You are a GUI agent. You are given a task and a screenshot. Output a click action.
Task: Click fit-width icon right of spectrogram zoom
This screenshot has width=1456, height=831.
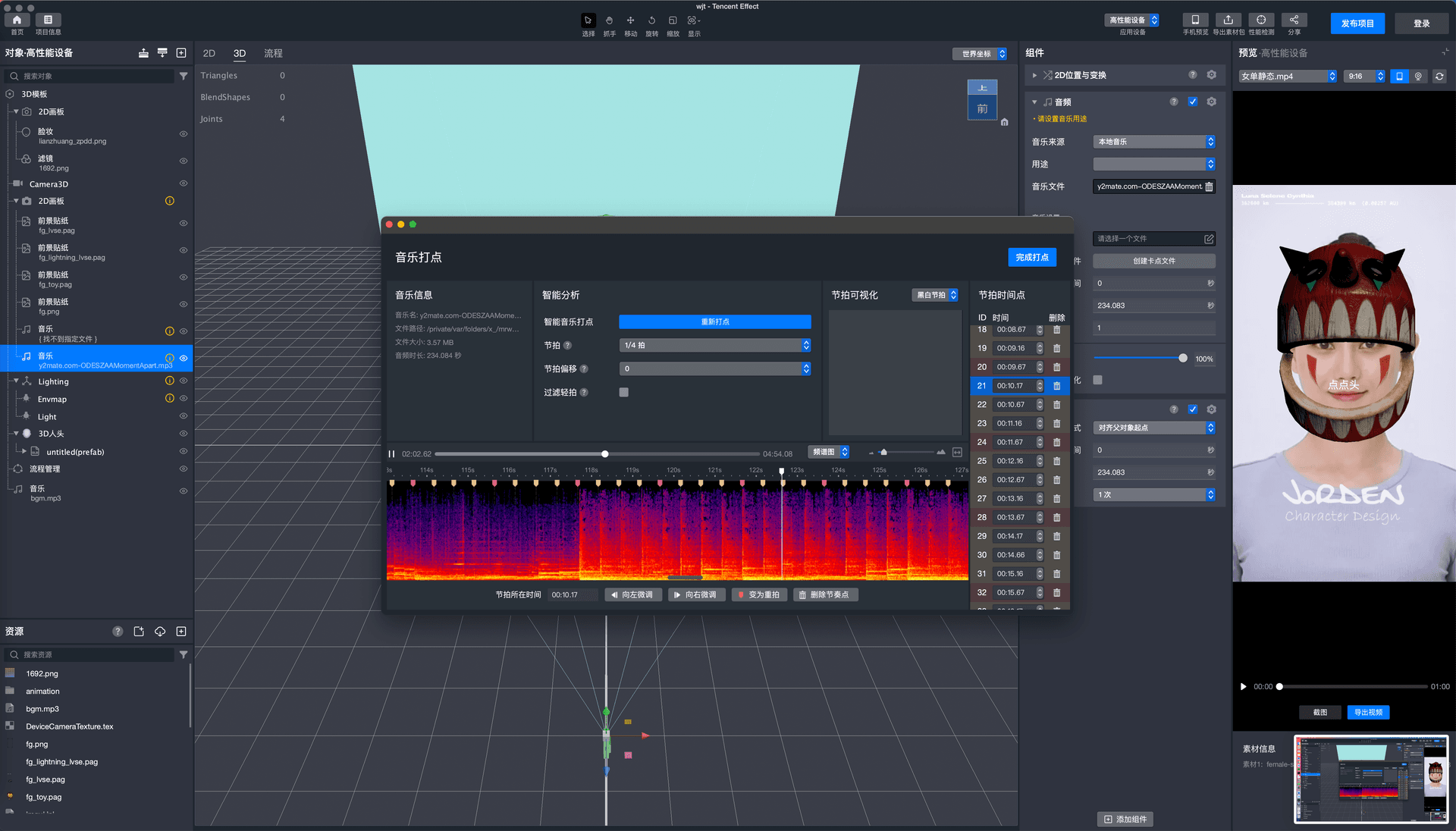(x=957, y=453)
